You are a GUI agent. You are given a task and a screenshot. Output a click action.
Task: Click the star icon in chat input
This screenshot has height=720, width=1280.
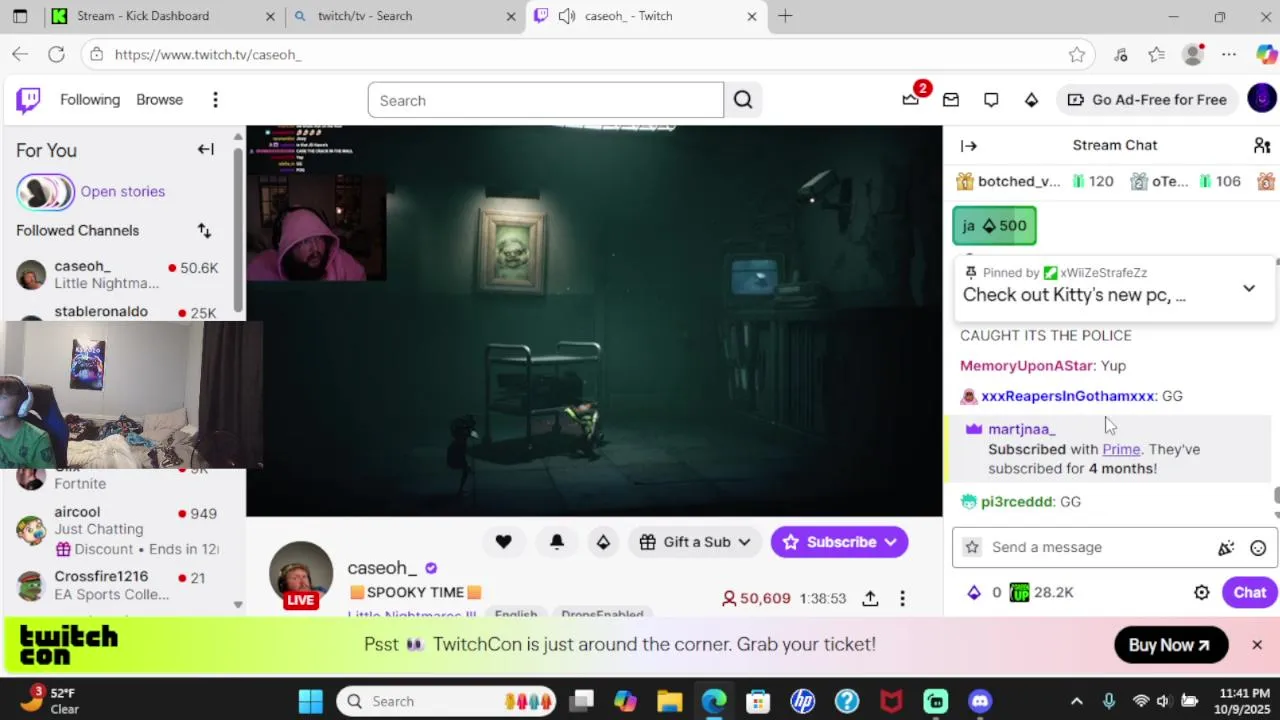pyautogui.click(x=972, y=548)
